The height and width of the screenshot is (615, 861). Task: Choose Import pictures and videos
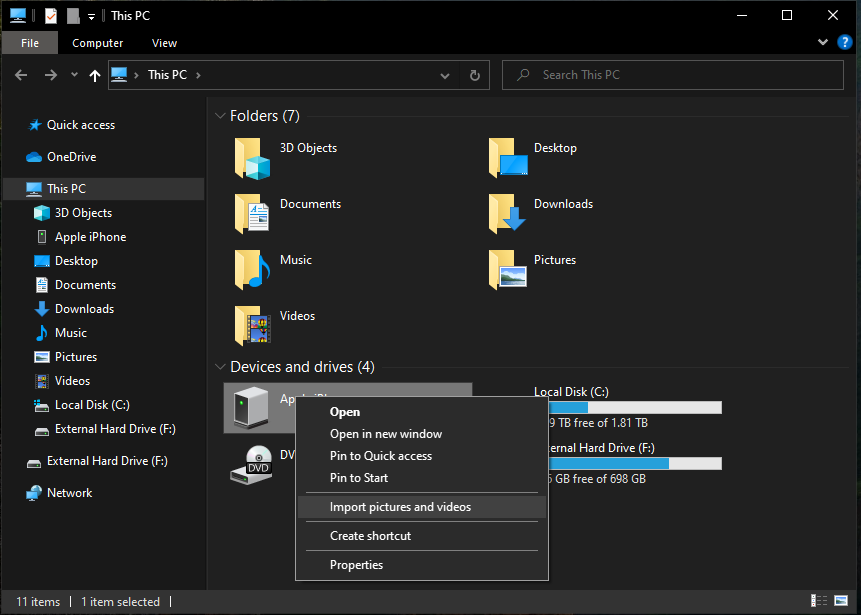(x=400, y=507)
